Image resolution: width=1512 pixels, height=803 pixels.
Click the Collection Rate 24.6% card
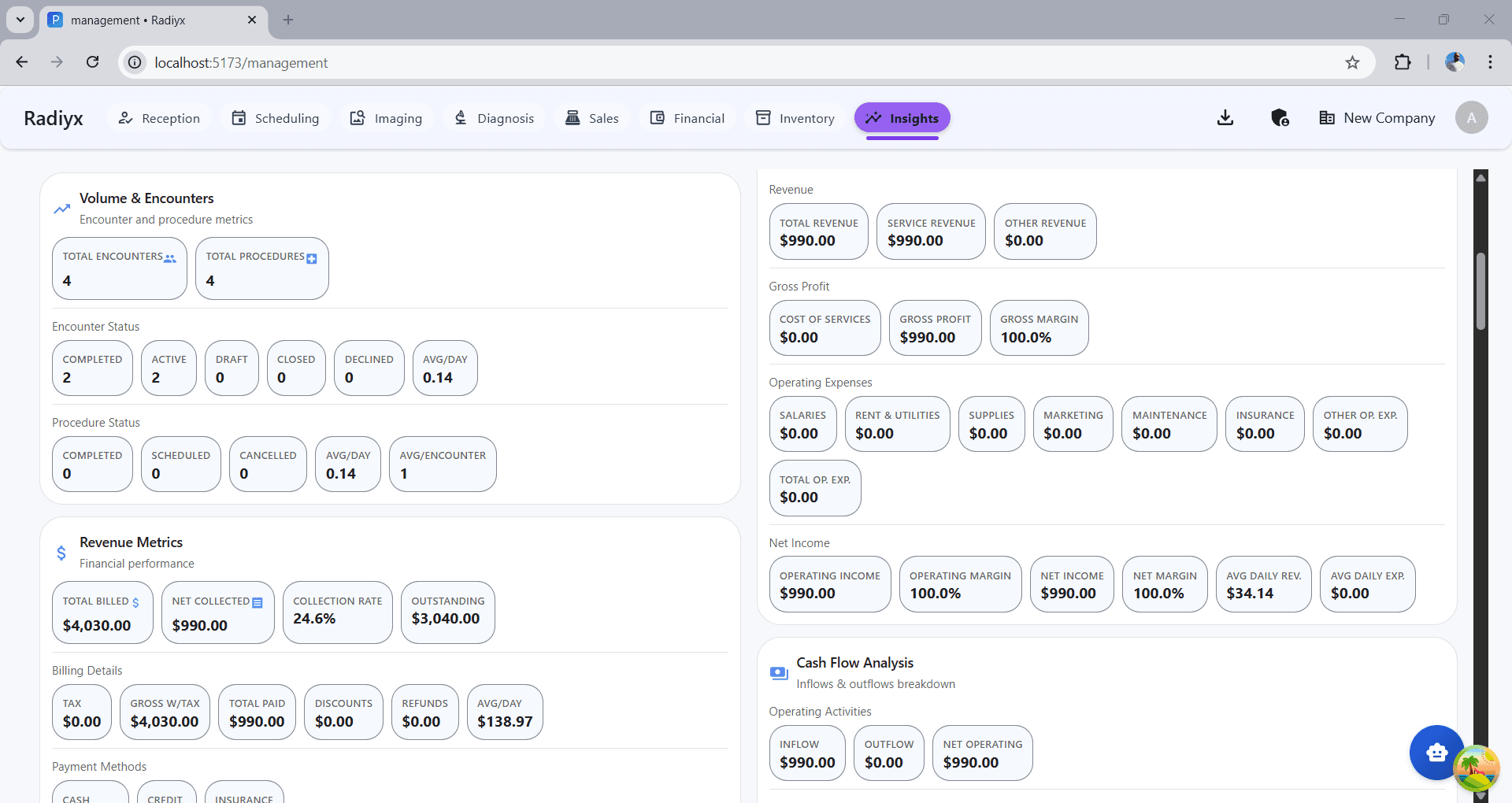338,612
